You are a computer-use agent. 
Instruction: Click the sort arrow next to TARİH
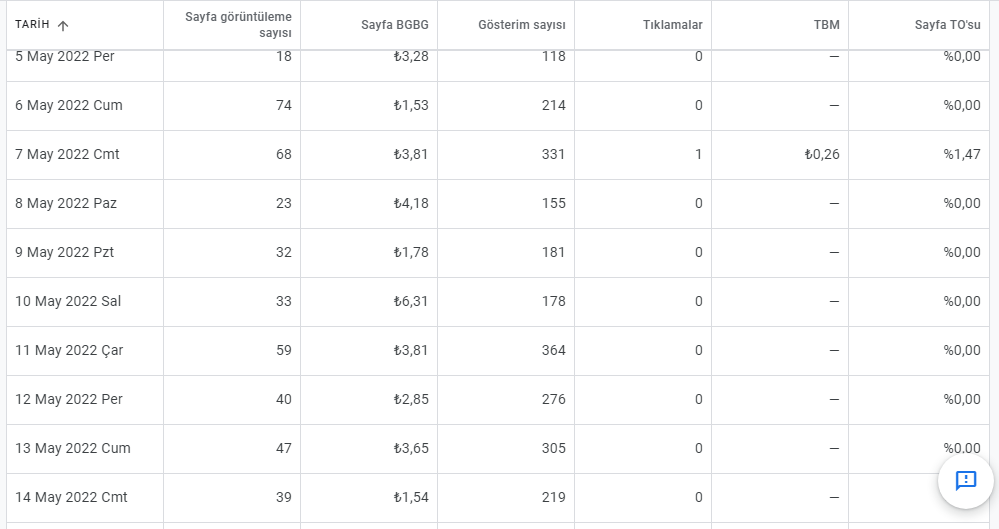[62, 25]
